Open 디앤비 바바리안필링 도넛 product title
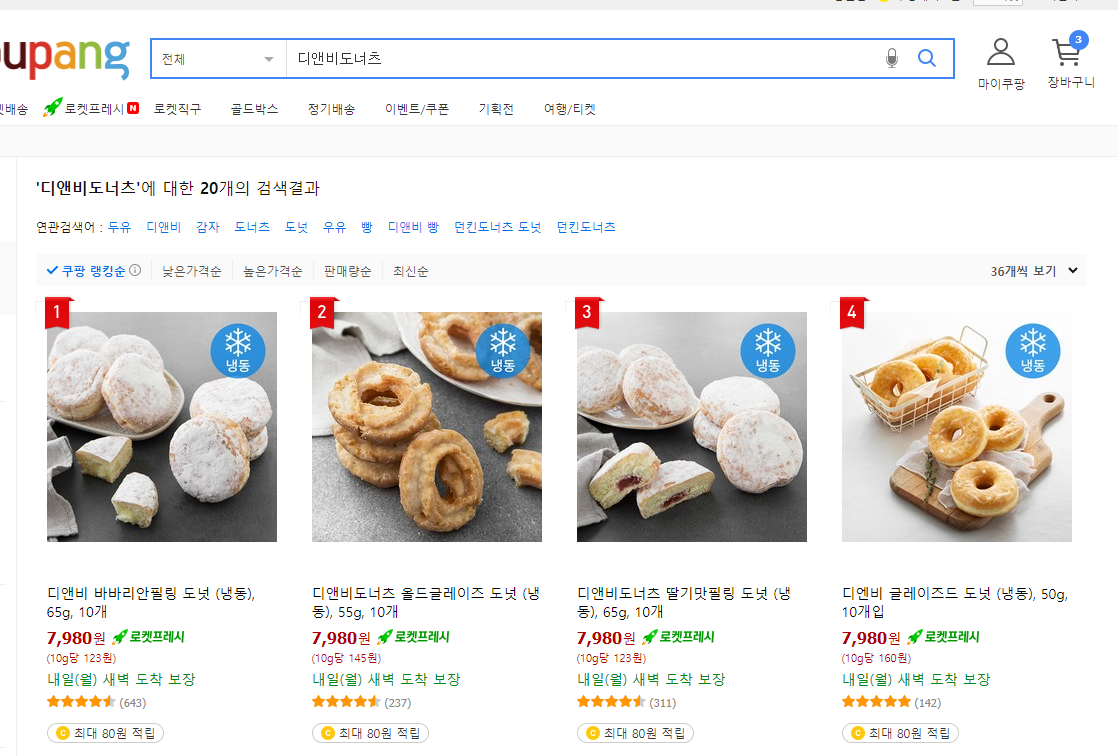Image resolution: width=1118 pixels, height=756 pixels. (151, 602)
